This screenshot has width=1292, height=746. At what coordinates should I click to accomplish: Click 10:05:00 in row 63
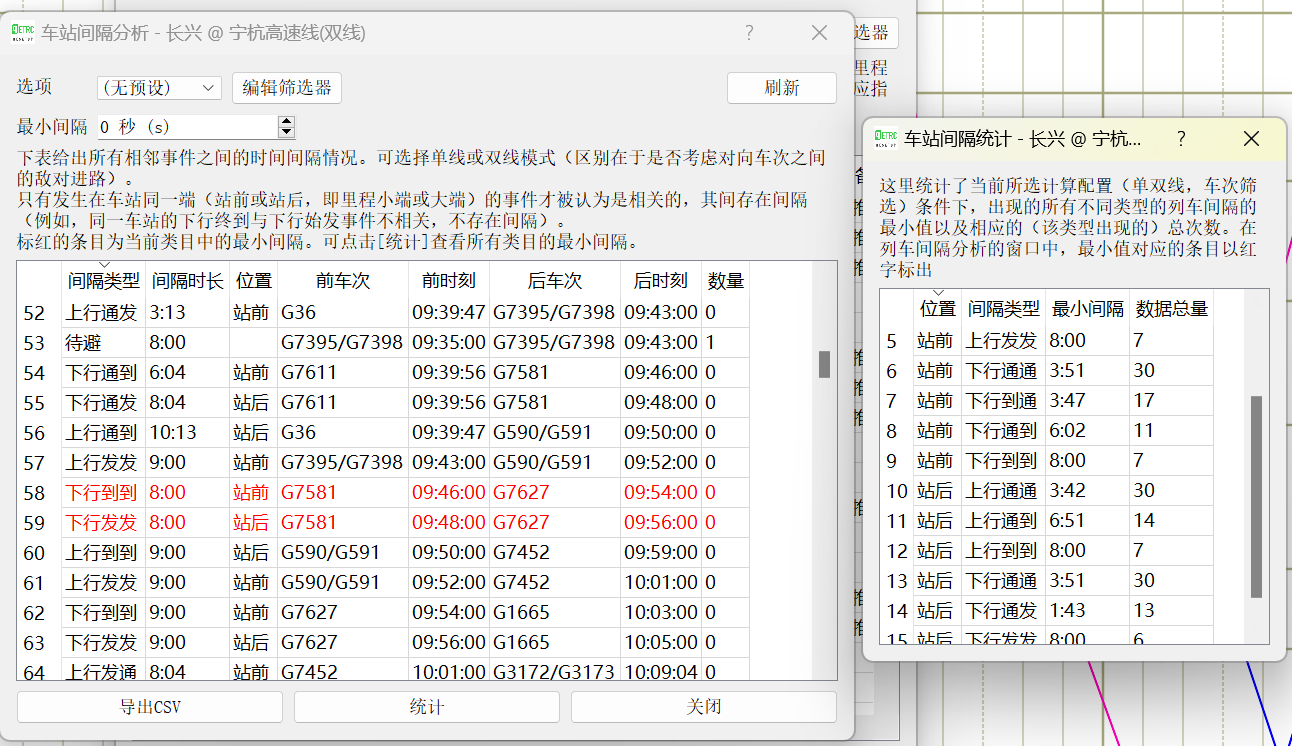point(660,643)
